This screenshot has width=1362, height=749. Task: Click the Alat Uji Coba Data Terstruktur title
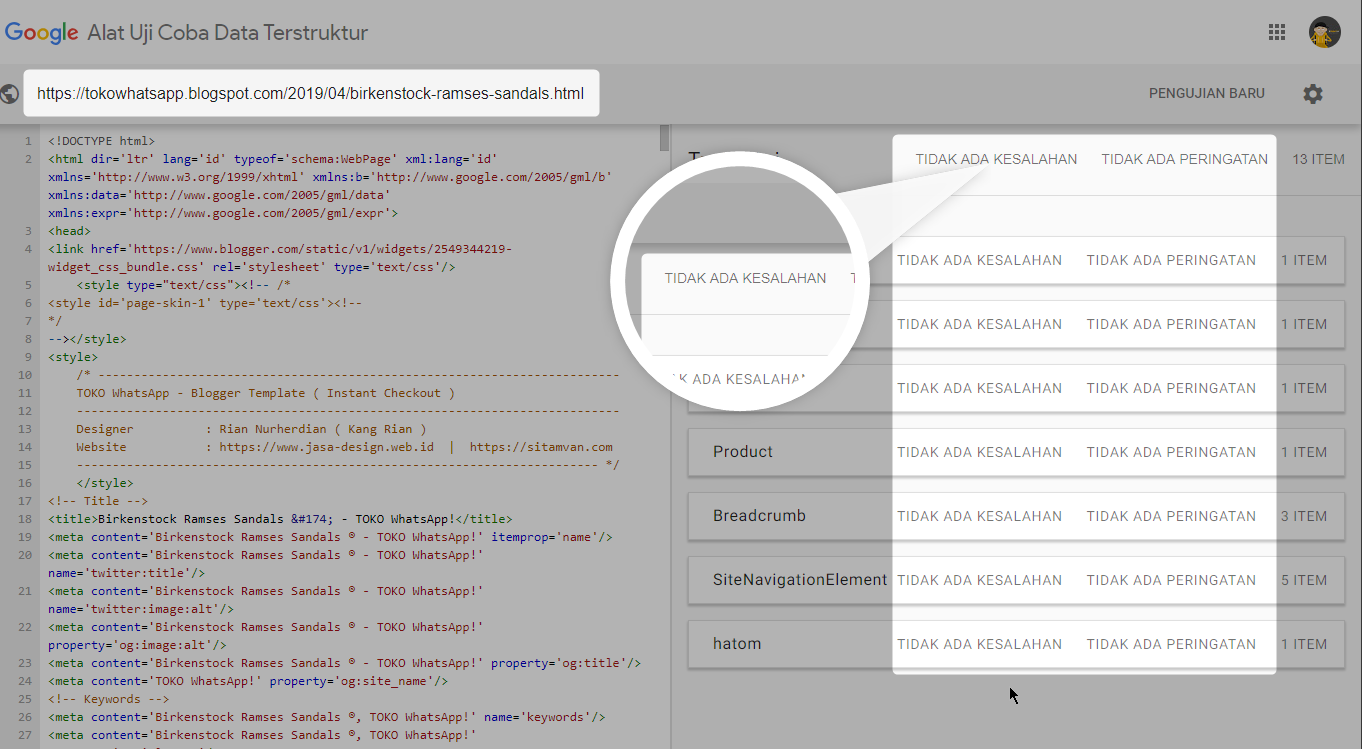coord(228,33)
